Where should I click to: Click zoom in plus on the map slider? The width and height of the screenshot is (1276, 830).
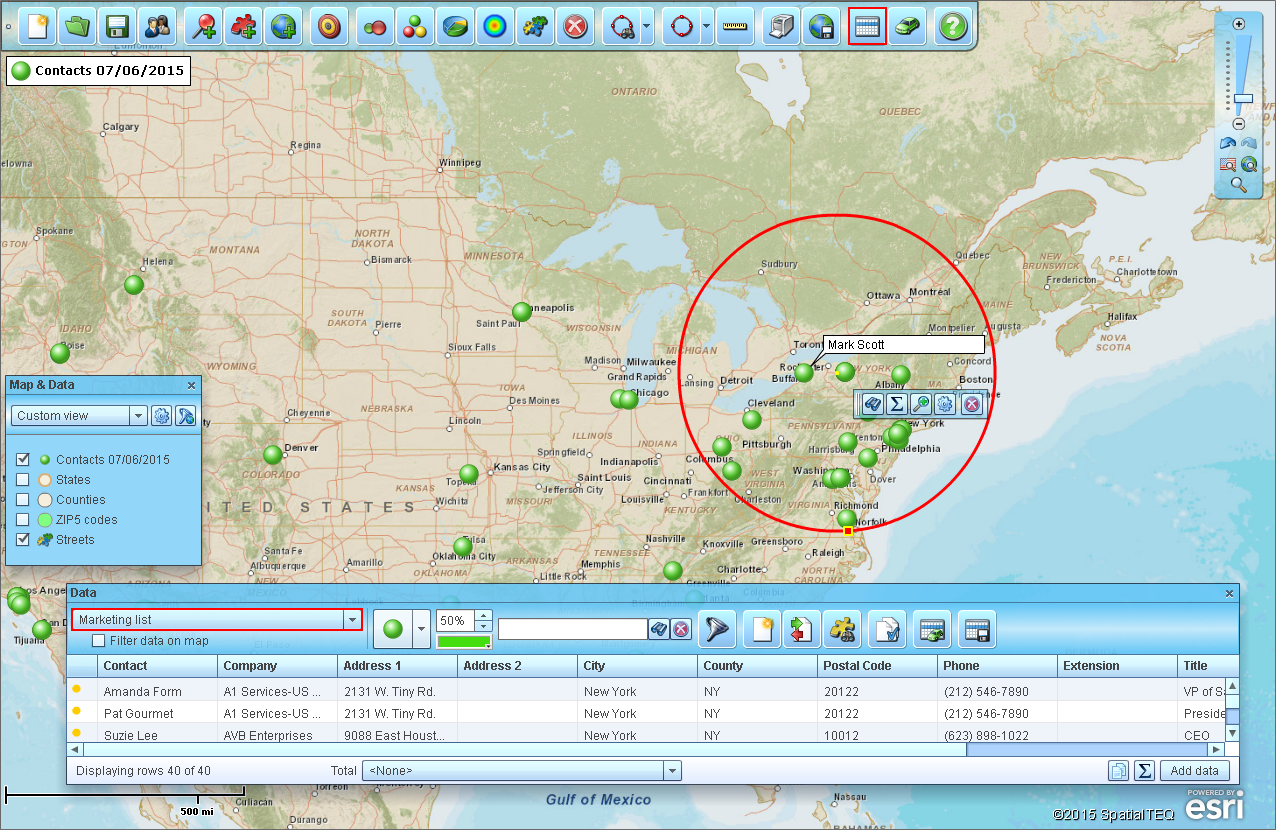coord(1239,24)
